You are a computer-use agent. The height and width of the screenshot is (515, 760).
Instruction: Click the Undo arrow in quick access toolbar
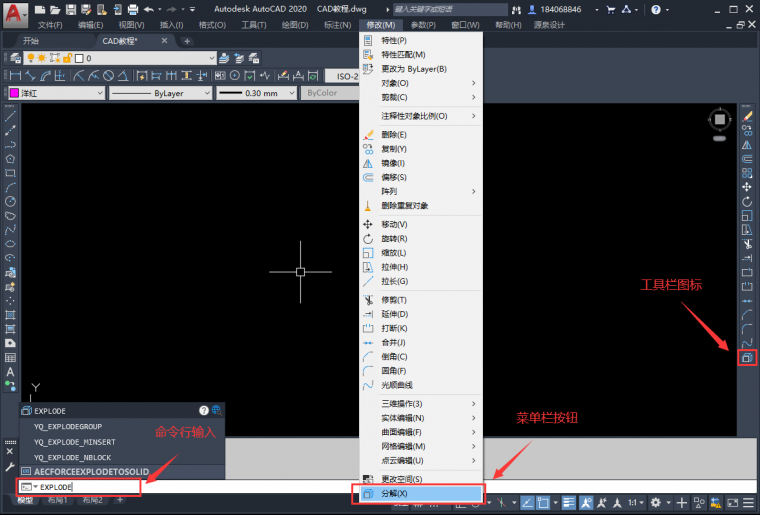[x=148, y=9]
